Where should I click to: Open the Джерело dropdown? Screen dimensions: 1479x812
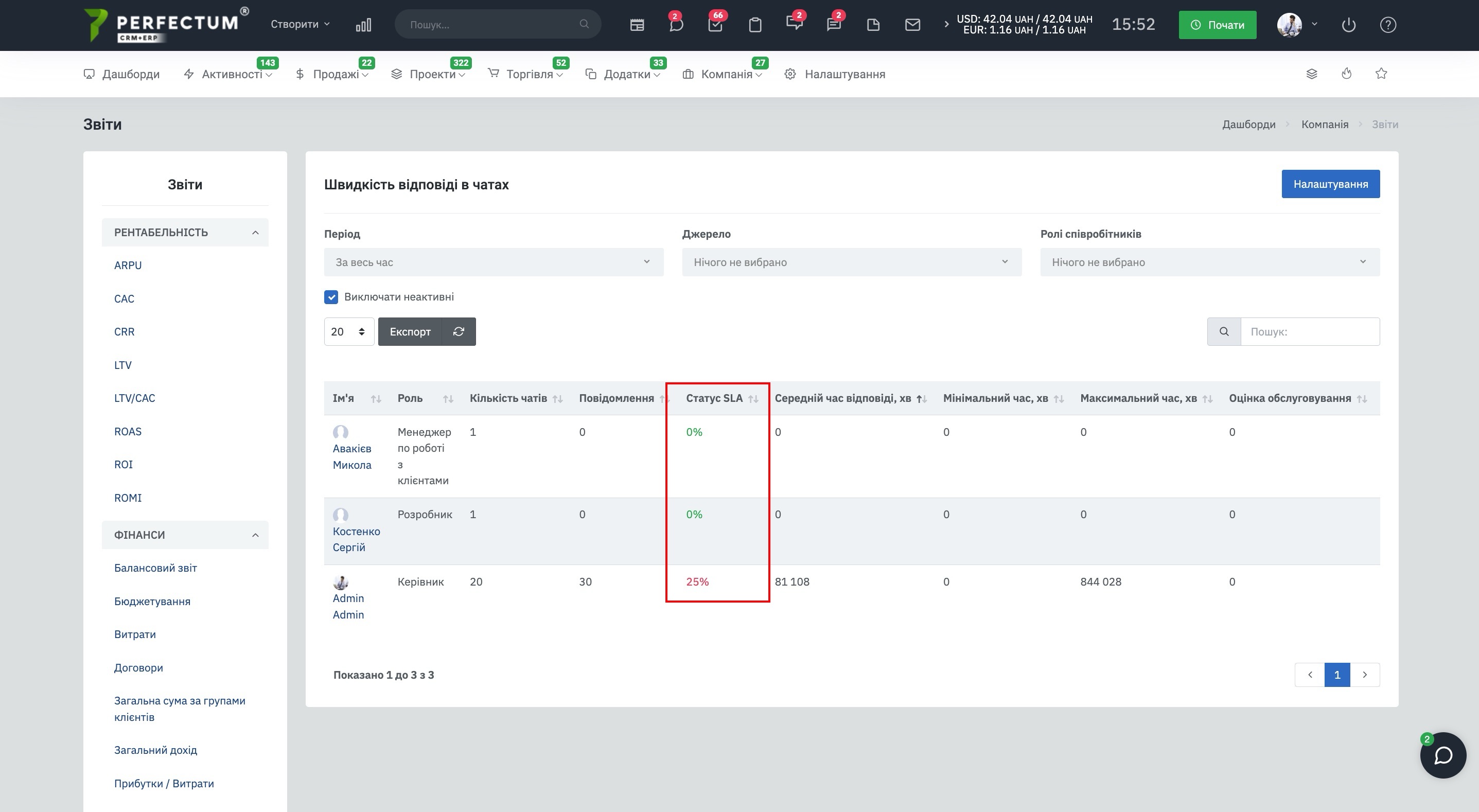(x=852, y=262)
